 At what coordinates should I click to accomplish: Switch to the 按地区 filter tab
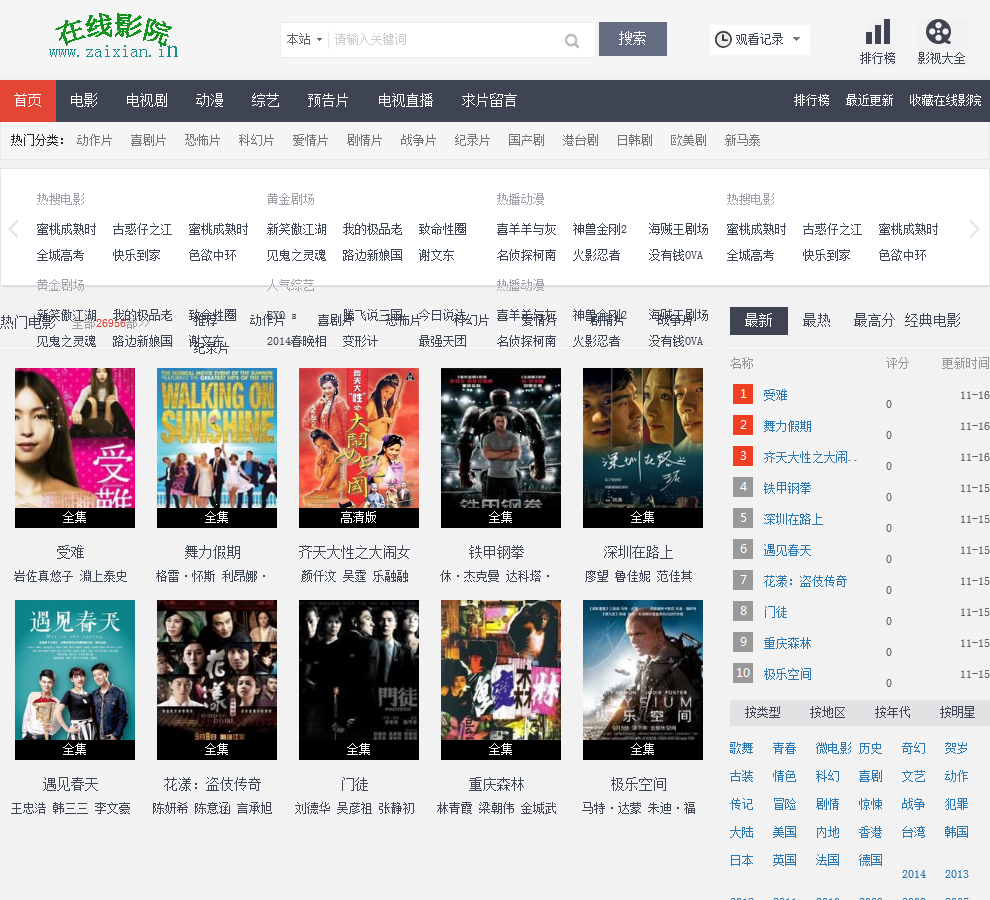(827, 712)
